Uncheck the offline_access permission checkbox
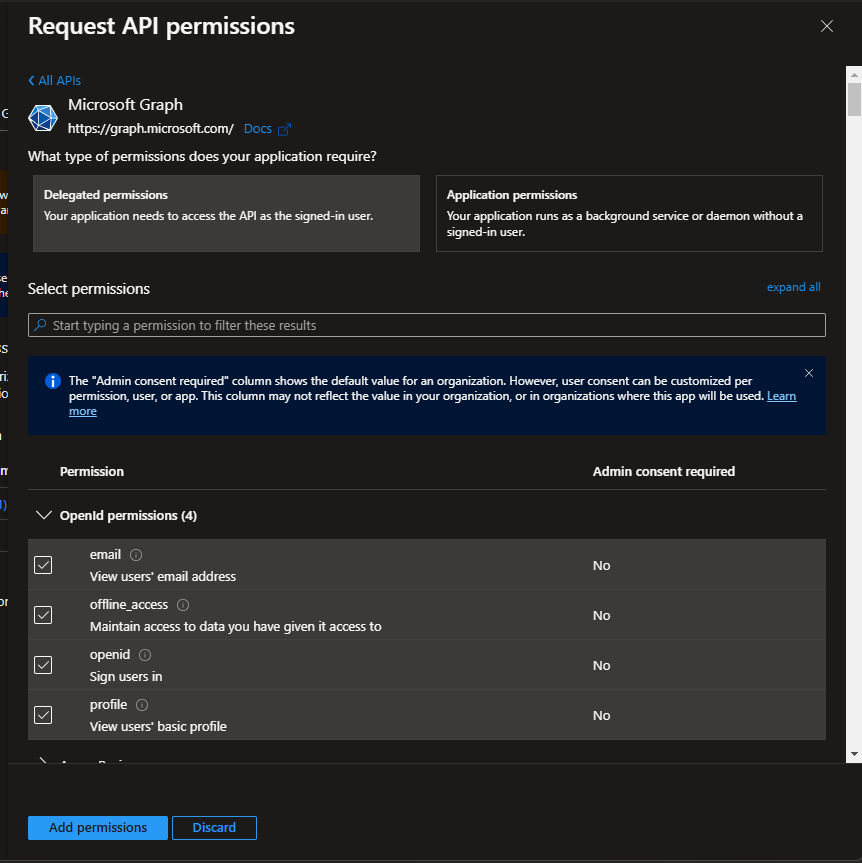Viewport: 862px width, 863px height. [x=43, y=615]
